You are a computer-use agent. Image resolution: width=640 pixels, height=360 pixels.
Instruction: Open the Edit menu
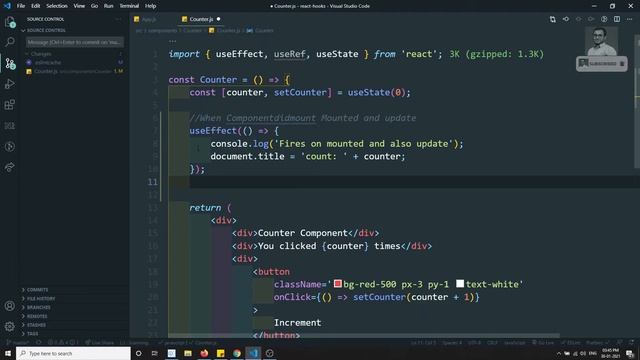click(36, 6)
